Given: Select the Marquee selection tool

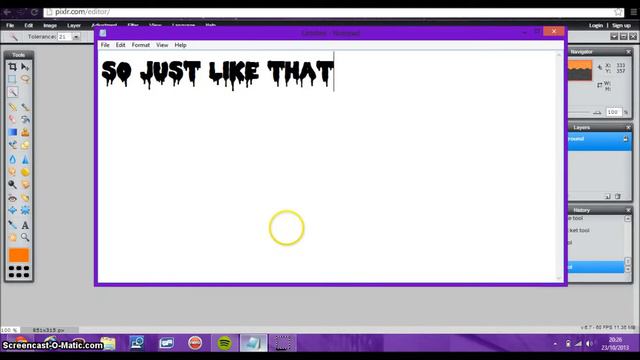Looking at the screenshot, I should pos(13,79).
